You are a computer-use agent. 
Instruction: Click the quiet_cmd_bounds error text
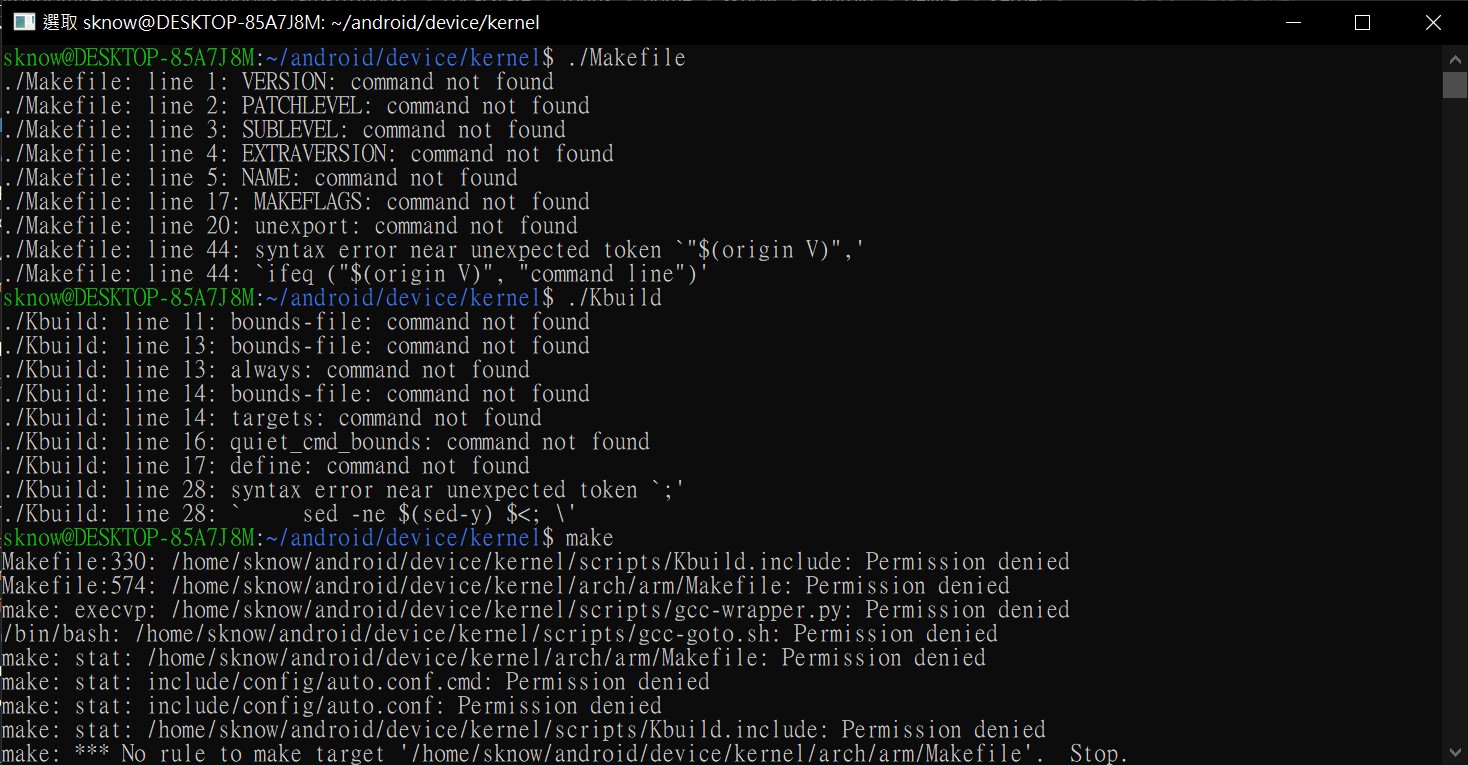(x=332, y=442)
